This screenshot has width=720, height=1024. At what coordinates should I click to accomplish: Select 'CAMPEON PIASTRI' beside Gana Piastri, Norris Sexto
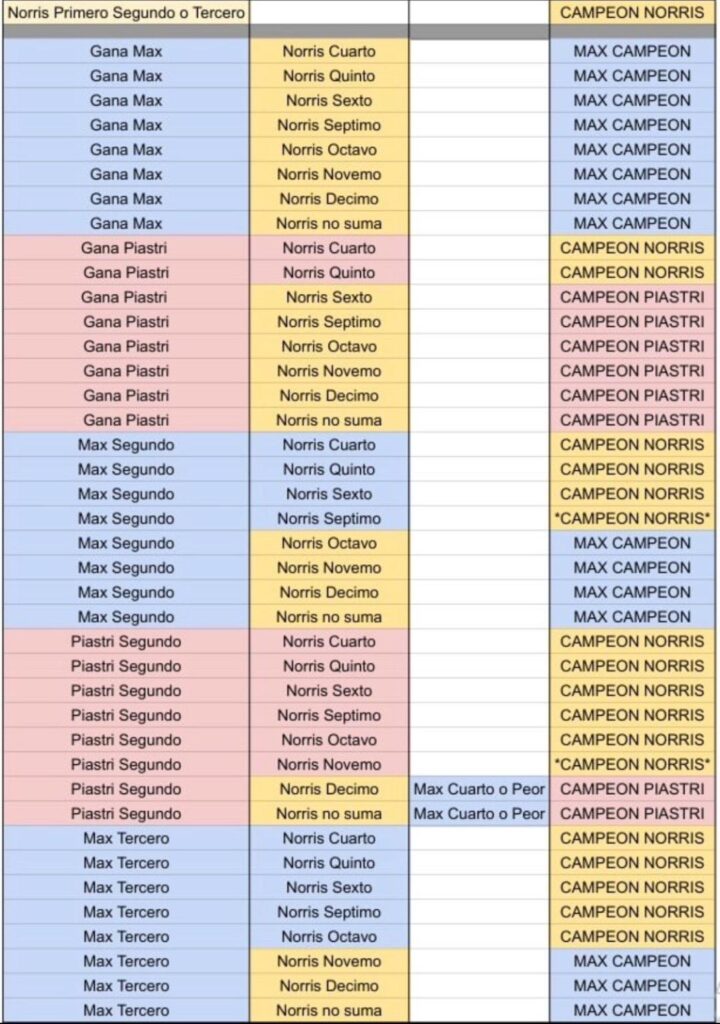tap(632, 297)
